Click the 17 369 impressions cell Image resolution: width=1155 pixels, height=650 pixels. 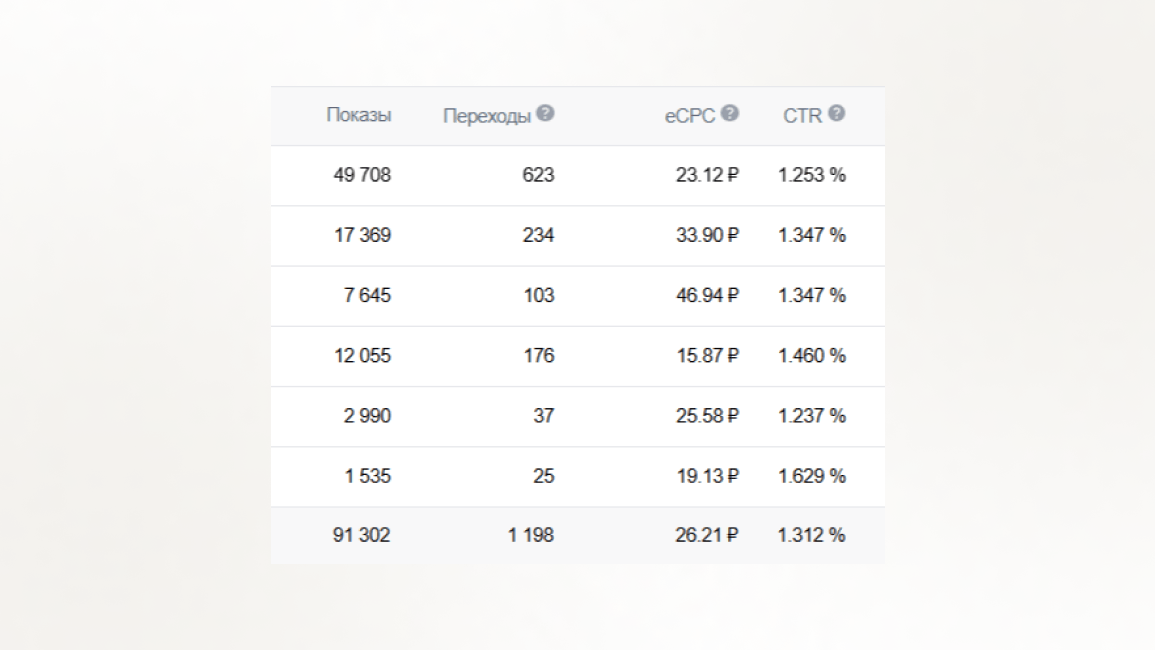point(362,235)
